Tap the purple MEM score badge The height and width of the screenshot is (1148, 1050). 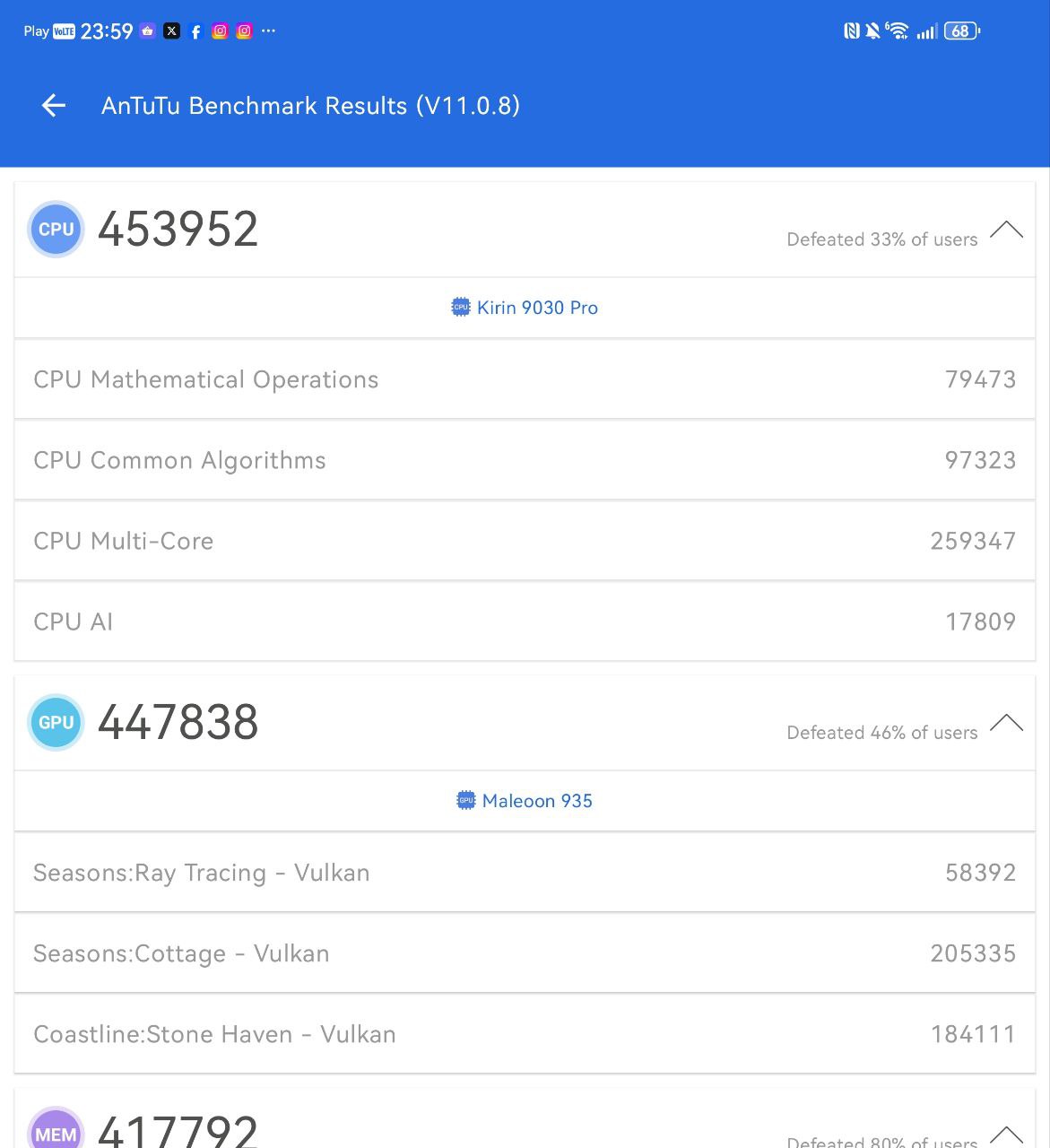pos(56,1132)
